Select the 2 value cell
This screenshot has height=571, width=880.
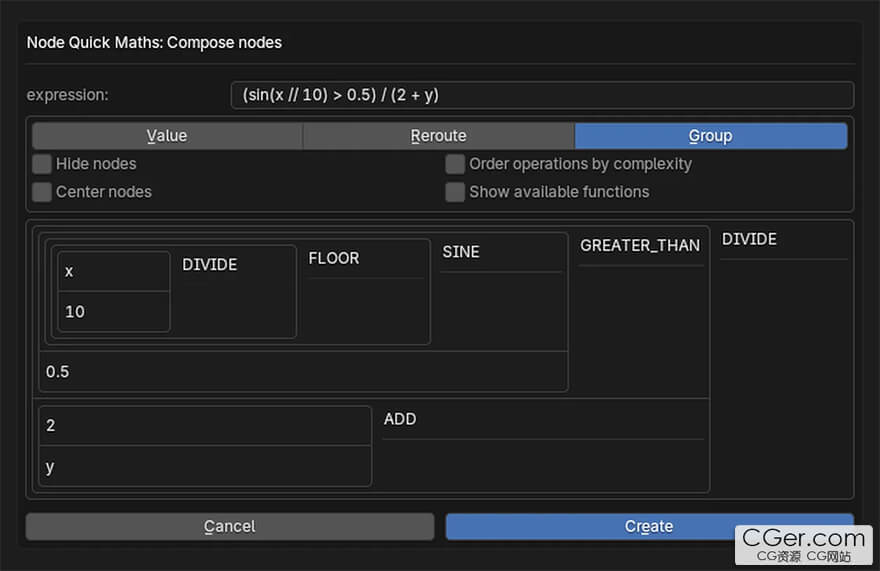[x=205, y=426]
